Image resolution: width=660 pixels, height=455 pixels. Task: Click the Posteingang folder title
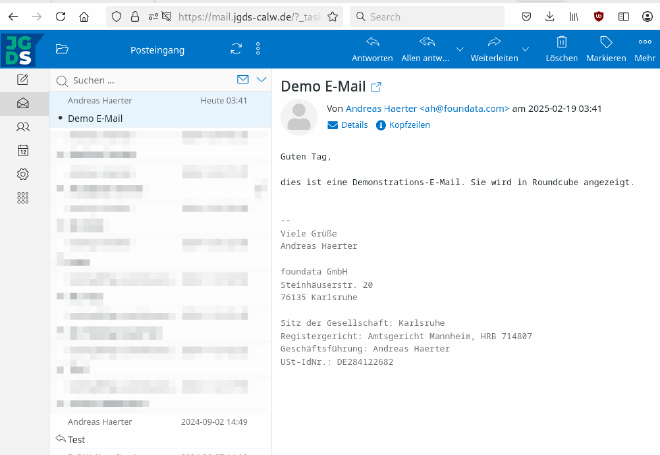point(157,50)
